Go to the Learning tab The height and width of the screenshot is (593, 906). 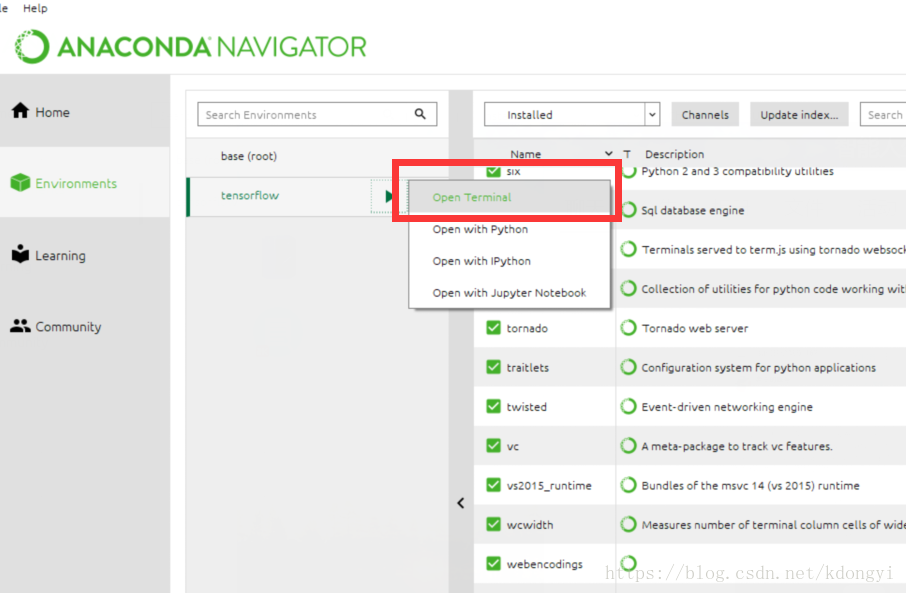(x=85, y=255)
